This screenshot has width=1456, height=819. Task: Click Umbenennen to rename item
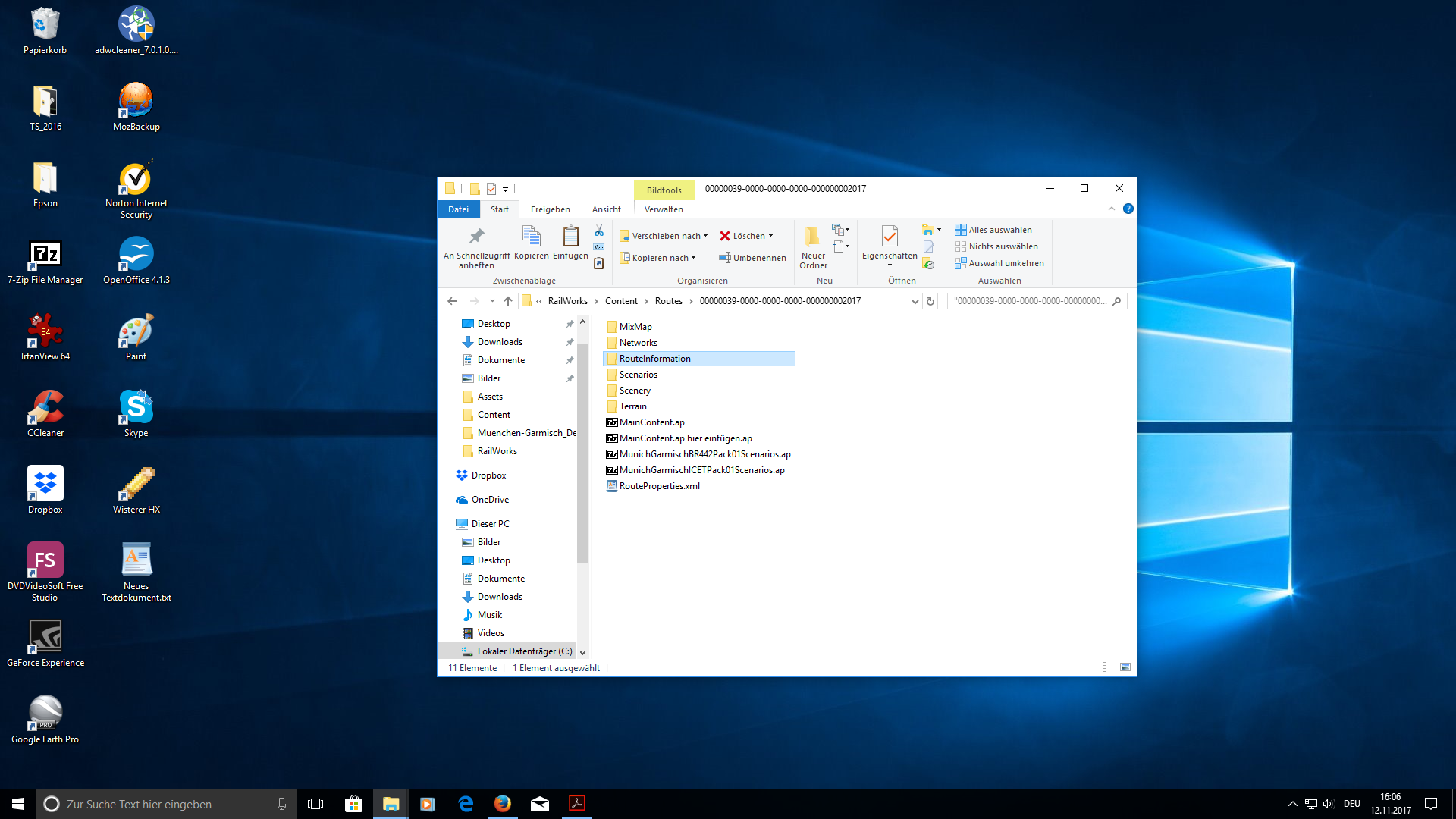(x=752, y=258)
